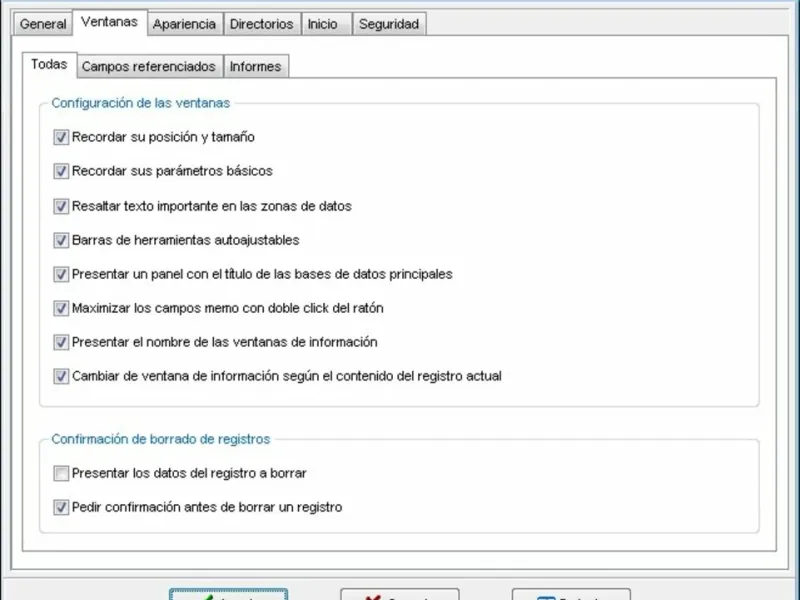Viewport: 800px width, 600px height.
Task: Toggle Recordar sus parámetros básicos checkbox
Action: point(61,171)
